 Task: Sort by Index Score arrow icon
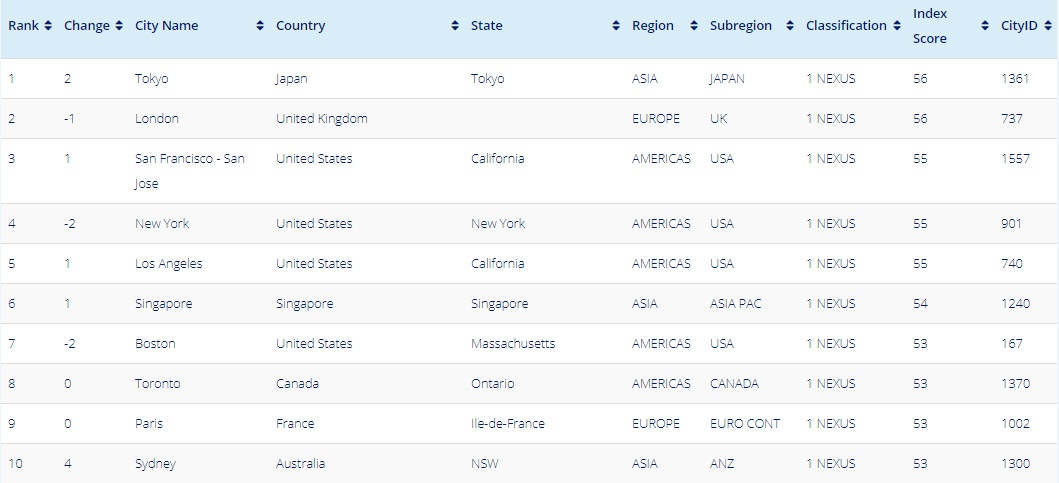[x=985, y=26]
